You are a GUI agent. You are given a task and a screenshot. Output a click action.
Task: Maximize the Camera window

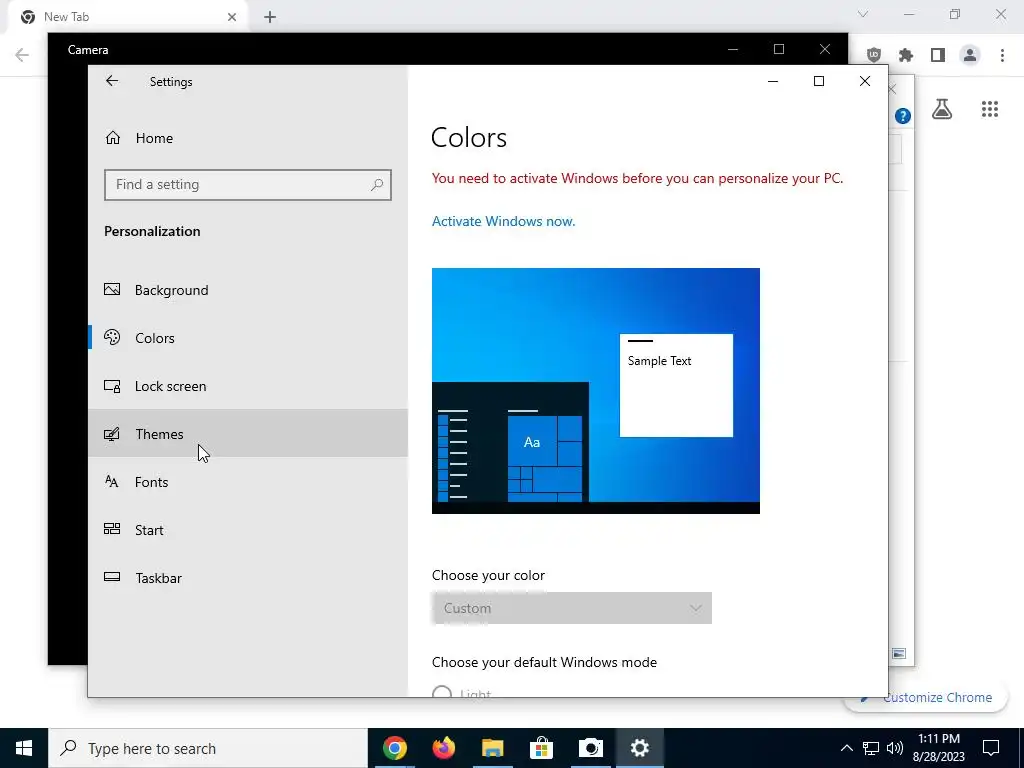[778, 49]
